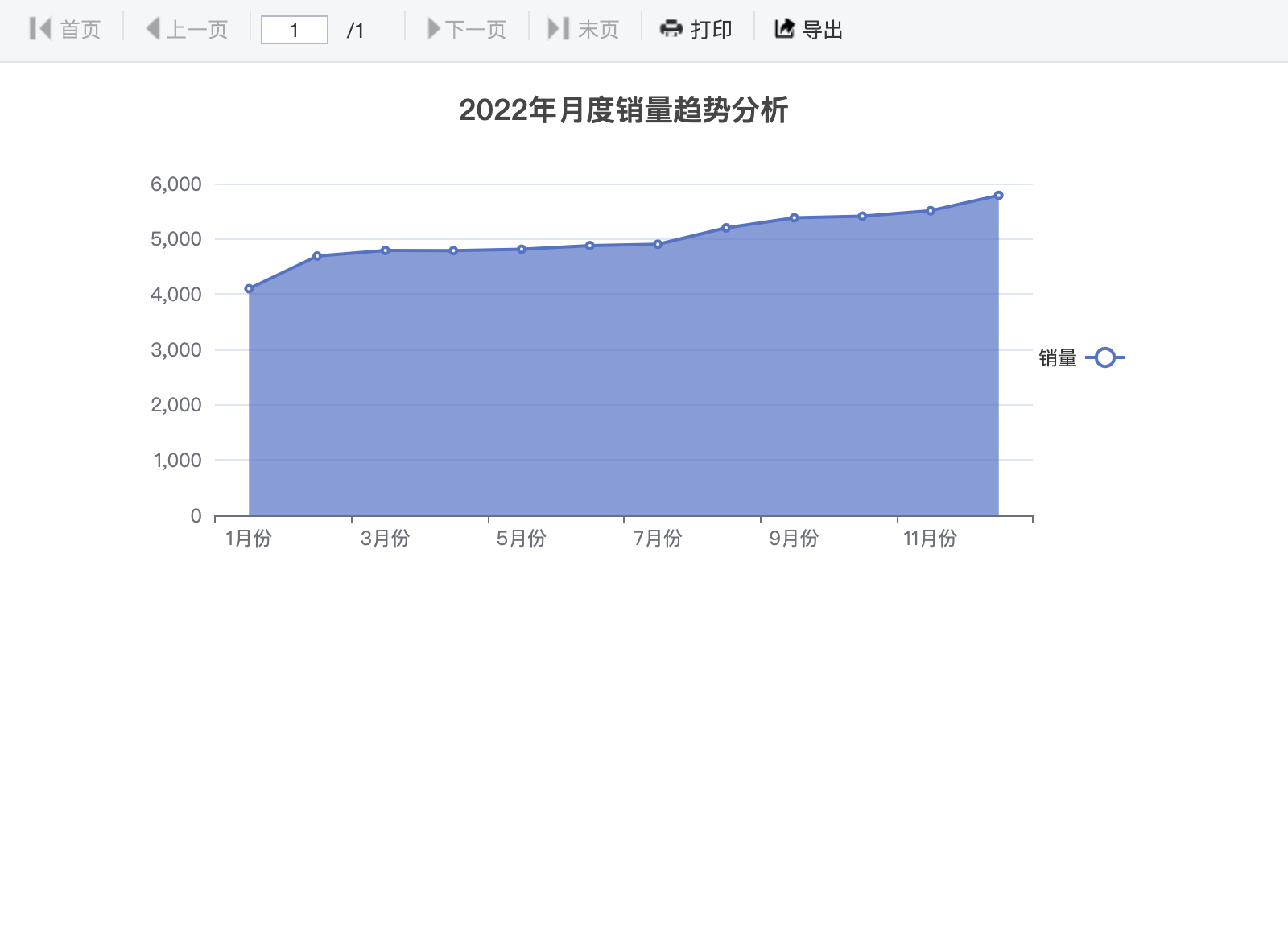Click 打印 to print report

point(696,29)
